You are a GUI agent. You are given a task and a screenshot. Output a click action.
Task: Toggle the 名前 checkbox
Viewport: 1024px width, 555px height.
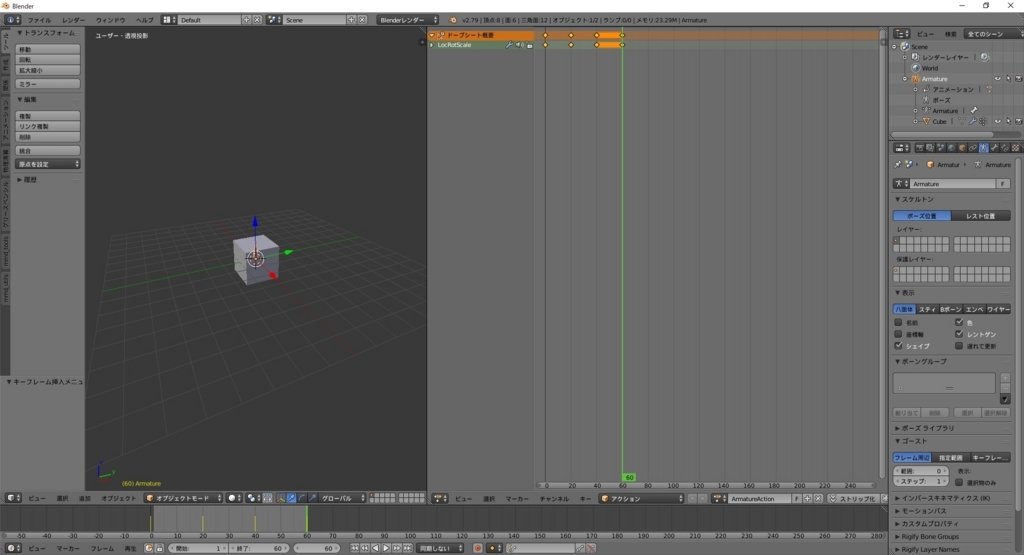[x=898, y=323]
